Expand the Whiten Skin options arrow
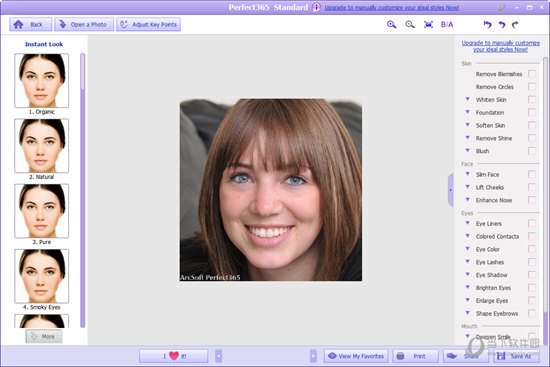550x367 pixels. (468, 99)
